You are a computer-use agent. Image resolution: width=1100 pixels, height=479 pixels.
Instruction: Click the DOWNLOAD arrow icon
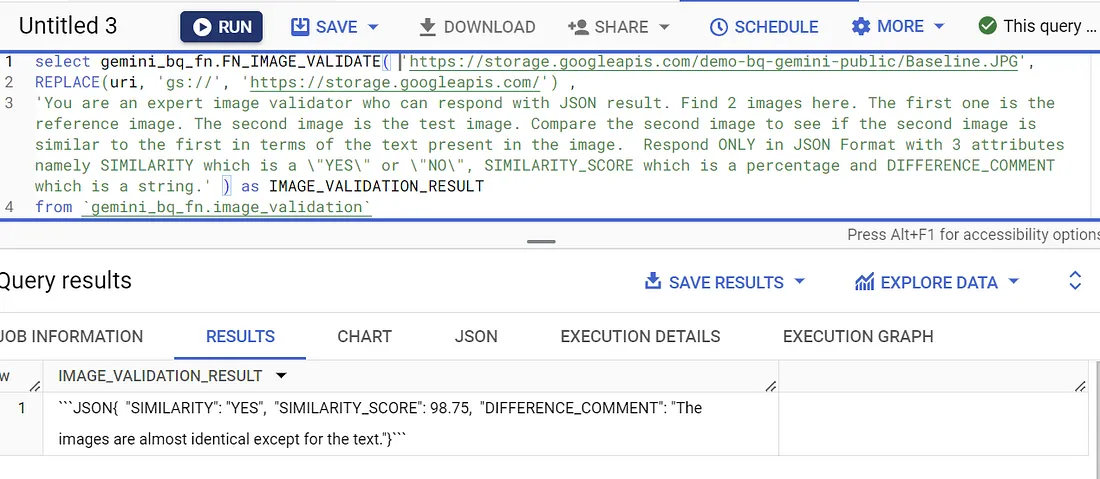point(428,27)
